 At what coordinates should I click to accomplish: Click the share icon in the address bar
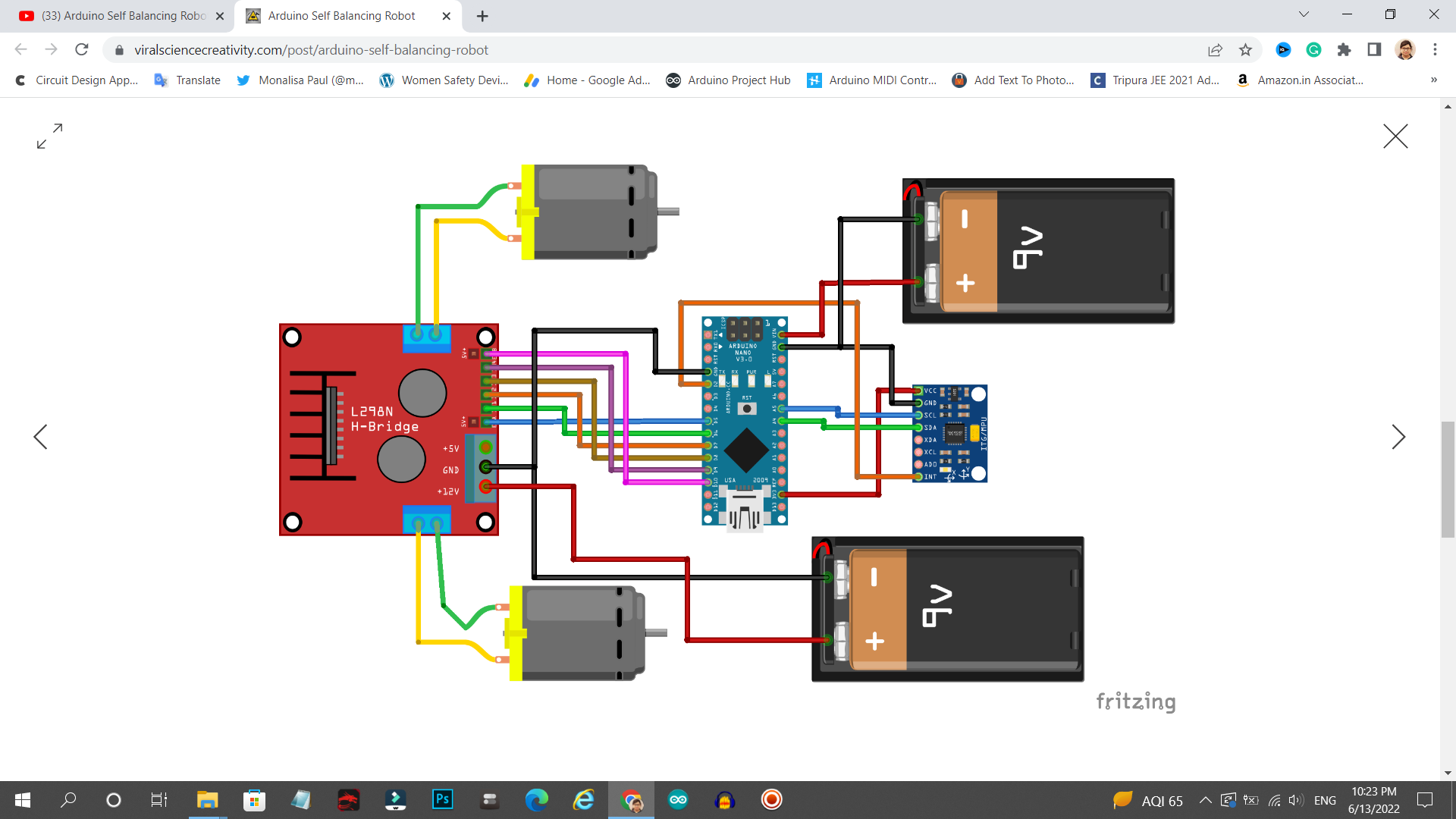1215,49
